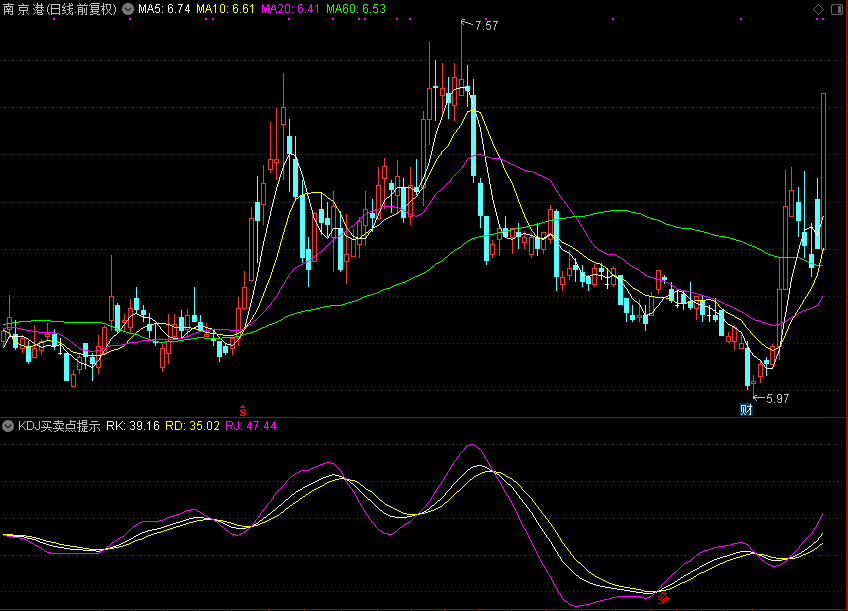
Task: Click the diamond icon at top right
Action: point(819,9)
